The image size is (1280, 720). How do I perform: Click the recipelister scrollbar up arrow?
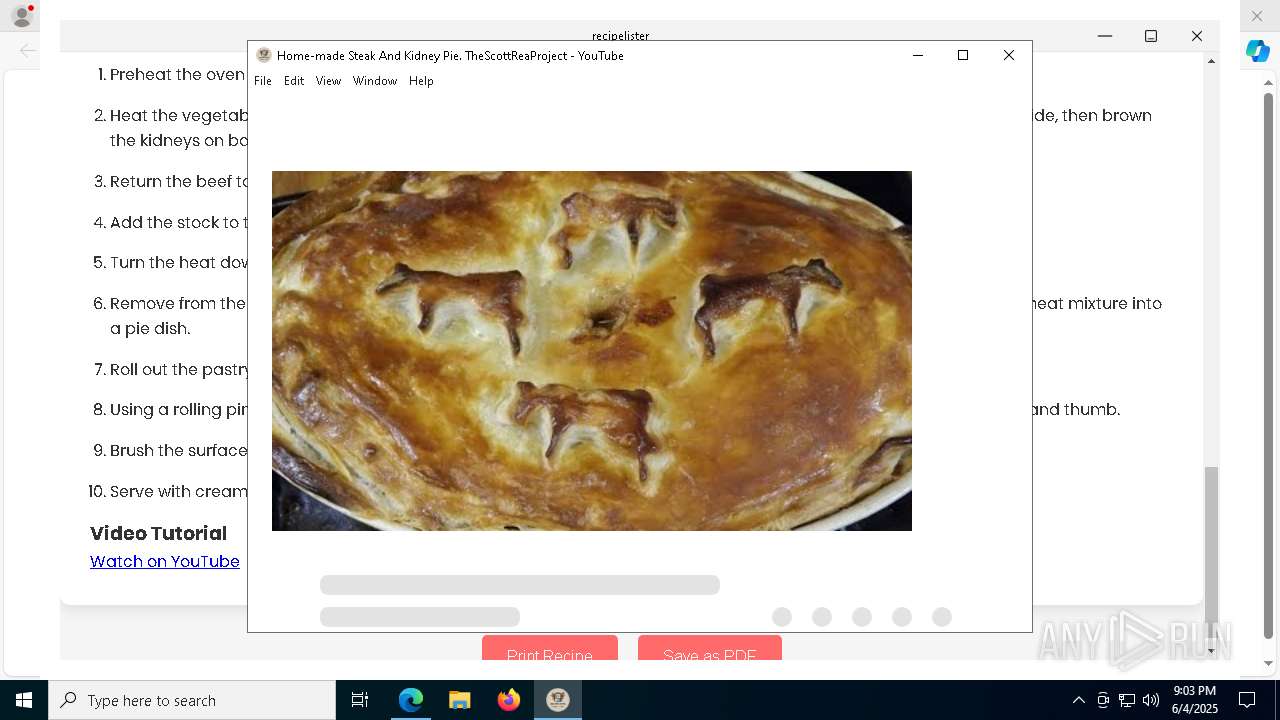coord(1211,61)
